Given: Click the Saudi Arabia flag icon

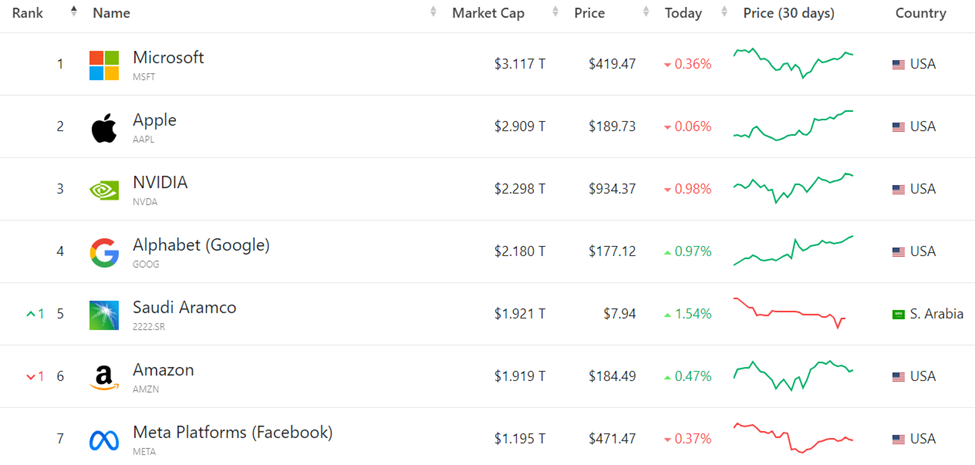Looking at the screenshot, I should click(898, 314).
